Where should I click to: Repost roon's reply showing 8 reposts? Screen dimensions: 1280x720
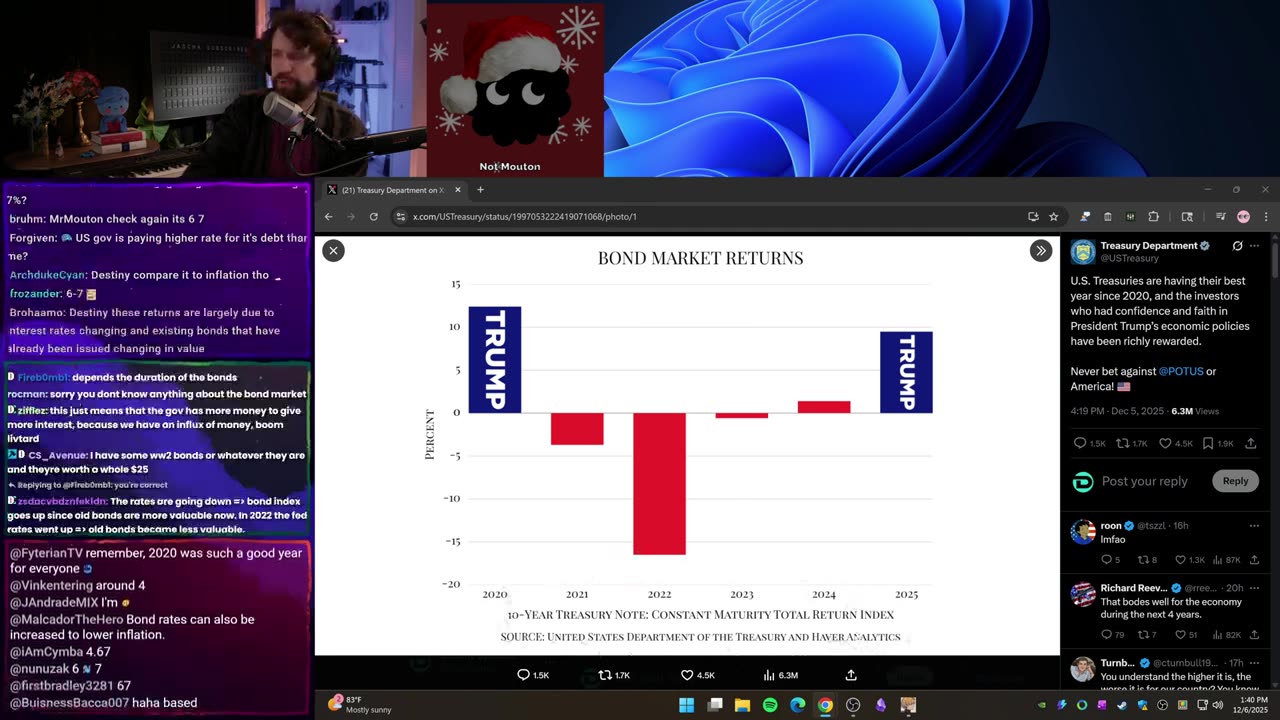1143,560
